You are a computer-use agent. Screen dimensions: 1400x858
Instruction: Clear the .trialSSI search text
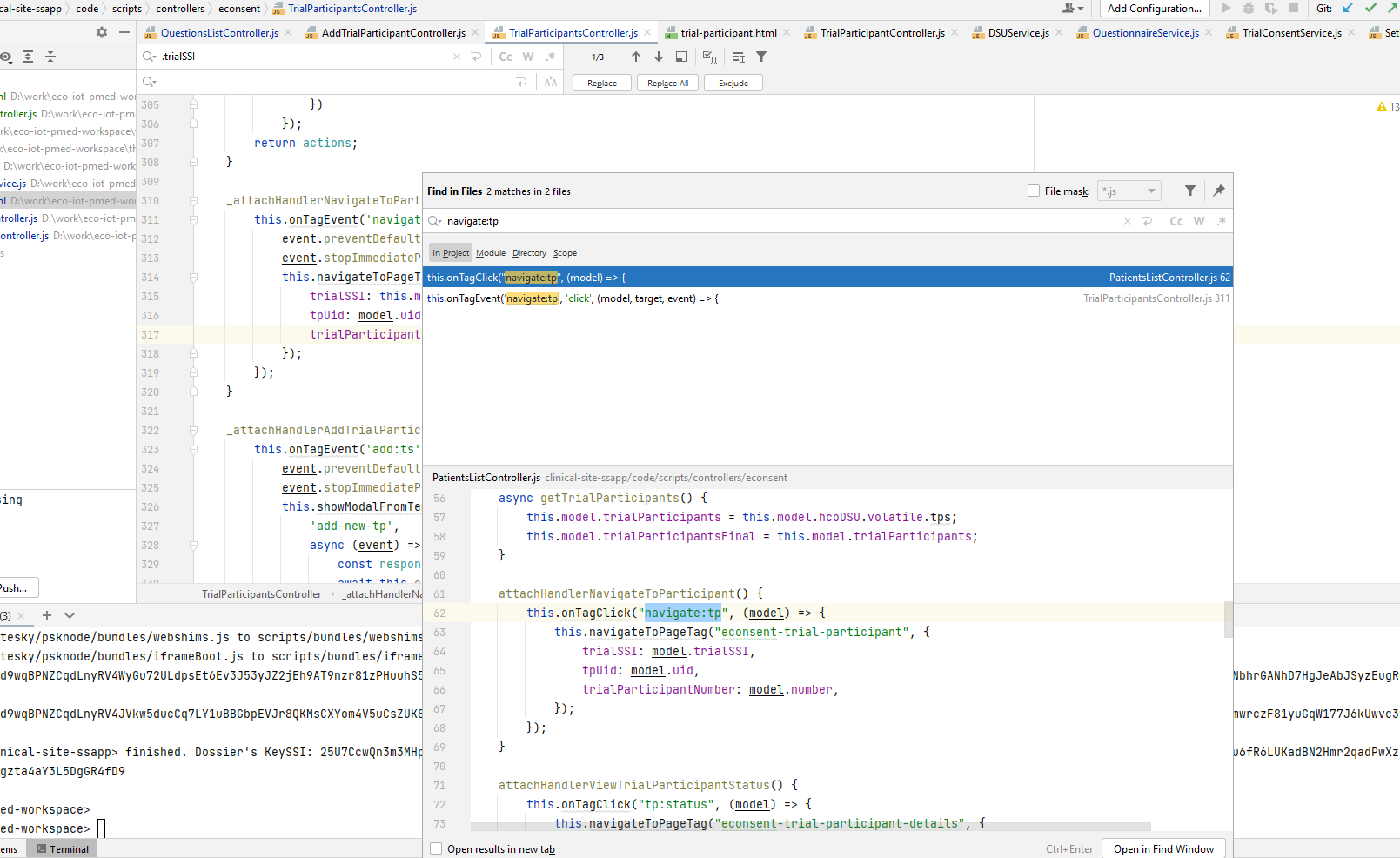click(457, 57)
